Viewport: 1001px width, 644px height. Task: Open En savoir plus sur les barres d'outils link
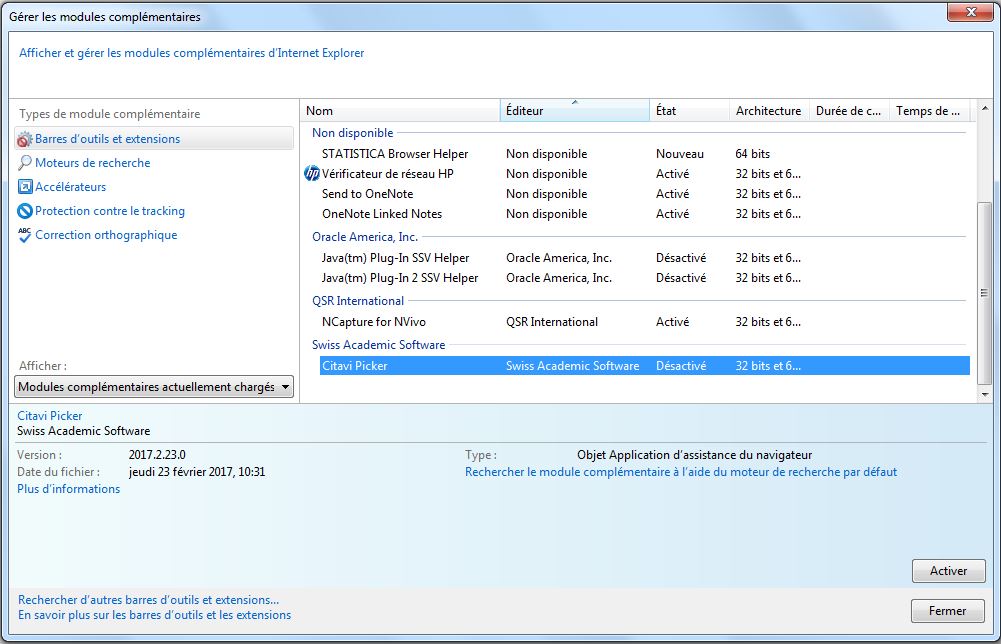pos(154,615)
